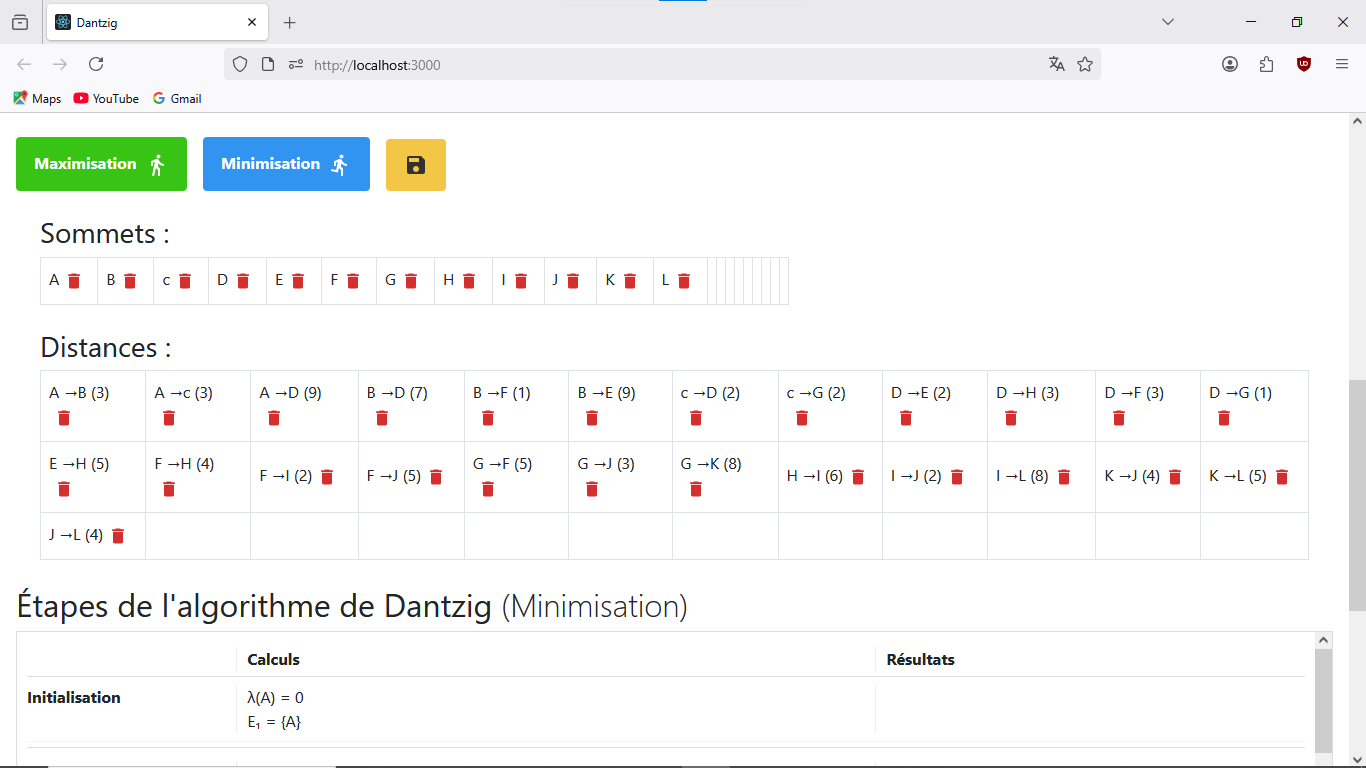The height and width of the screenshot is (768, 1366).
Task: Open the Extensions panel
Action: tap(1267, 65)
